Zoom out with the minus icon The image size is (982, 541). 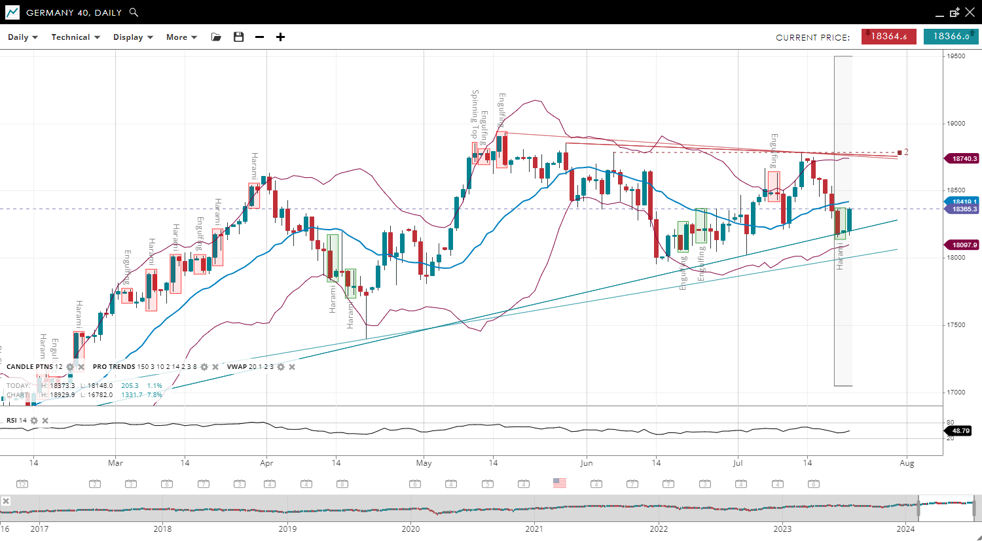tap(260, 37)
